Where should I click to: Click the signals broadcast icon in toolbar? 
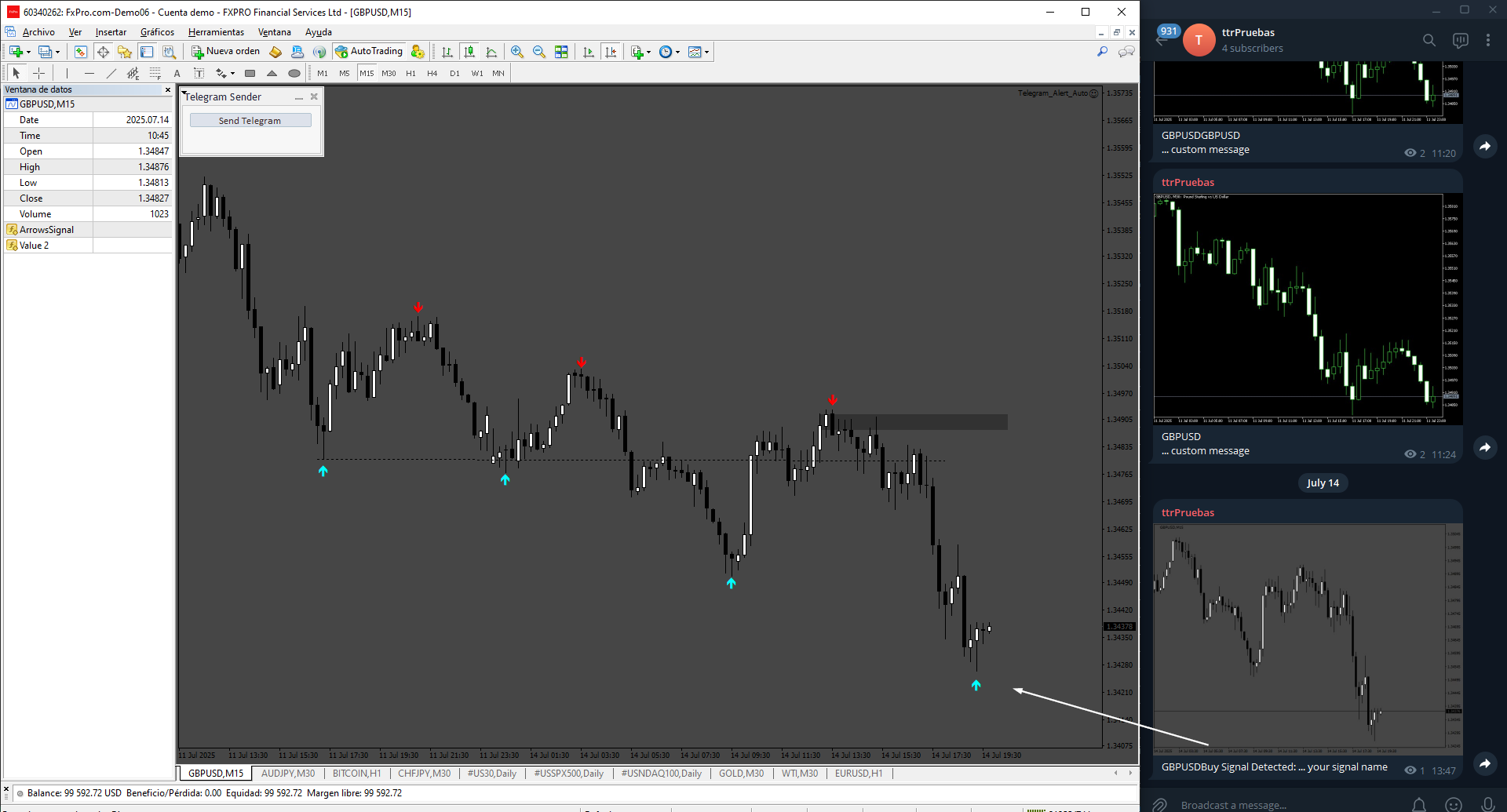pyautogui.click(x=319, y=52)
